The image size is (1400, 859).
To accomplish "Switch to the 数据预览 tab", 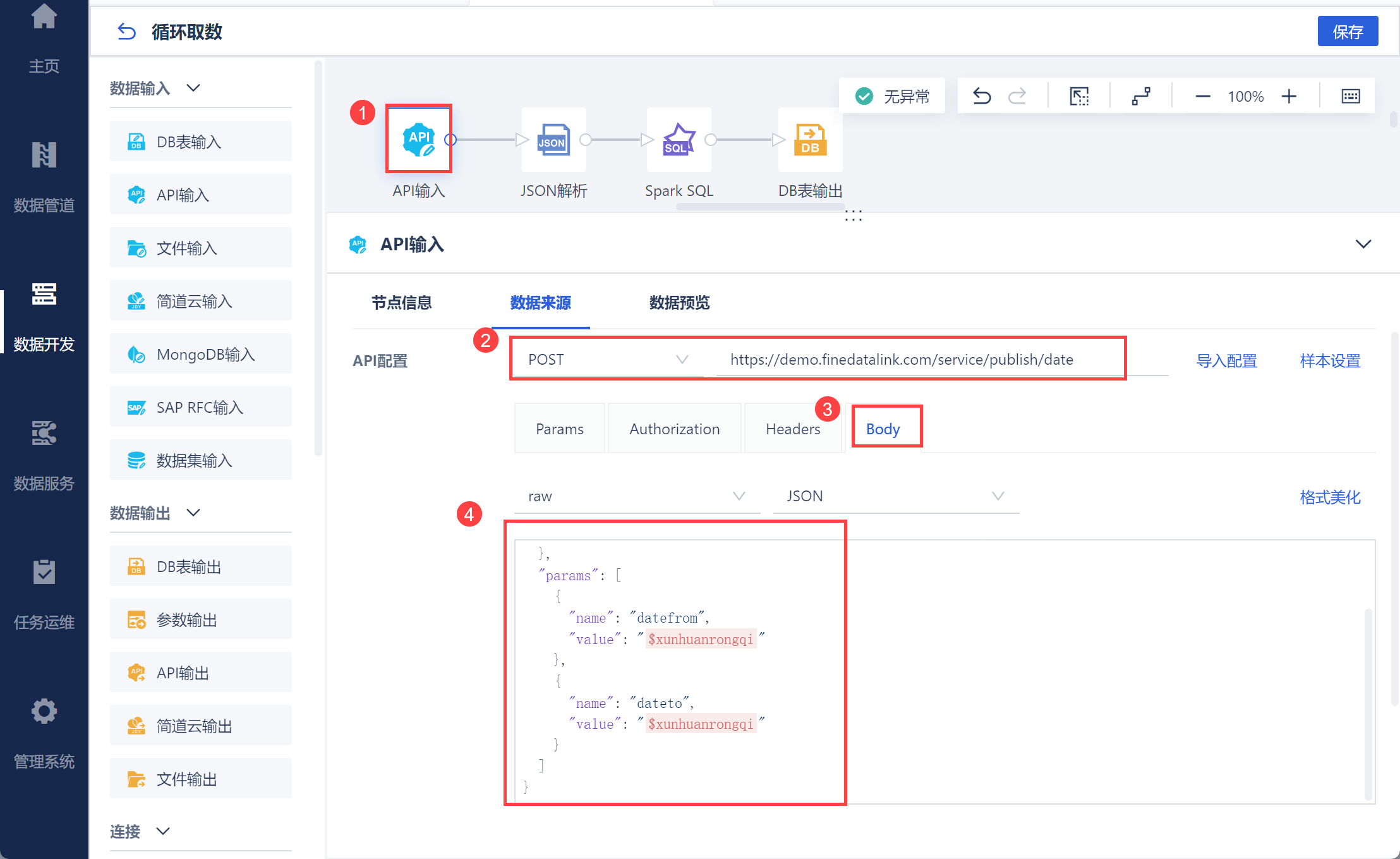I will pyautogui.click(x=679, y=303).
